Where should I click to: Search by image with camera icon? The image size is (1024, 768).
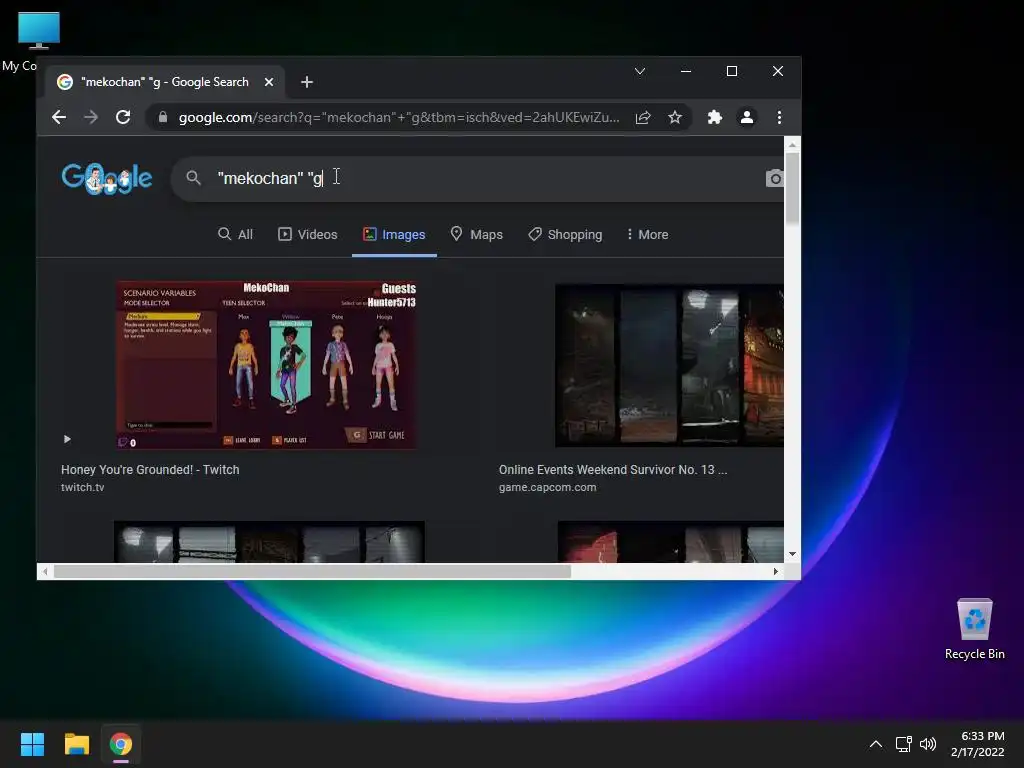(775, 178)
